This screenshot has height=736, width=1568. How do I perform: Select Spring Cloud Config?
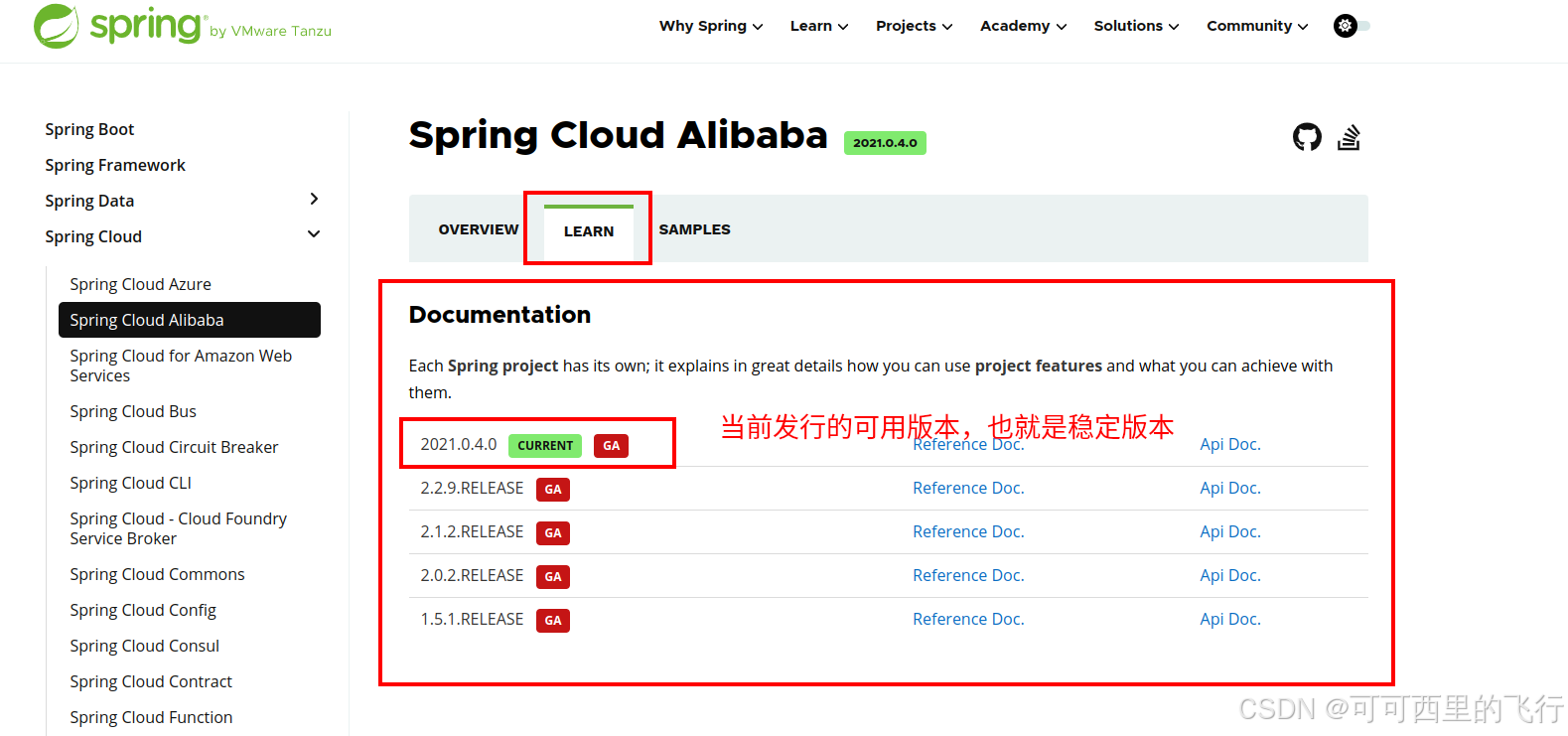[x=143, y=610]
